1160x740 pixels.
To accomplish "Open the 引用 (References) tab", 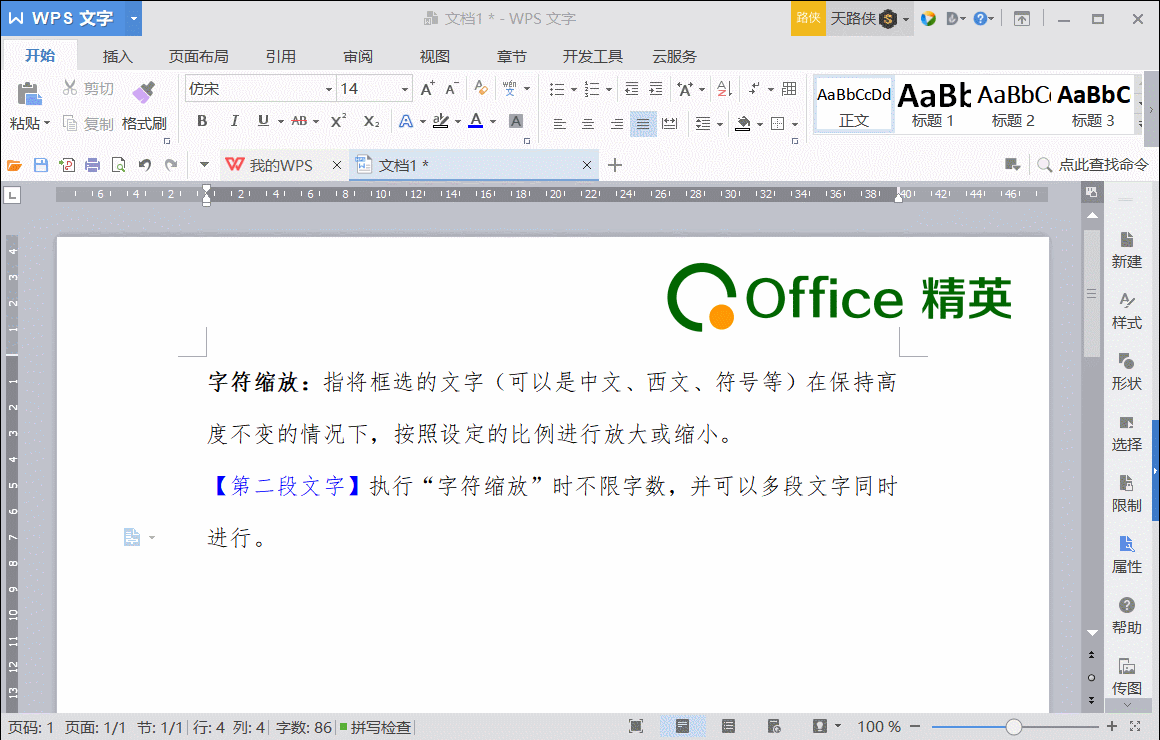I will pyautogui.click(x=280, y=56).
